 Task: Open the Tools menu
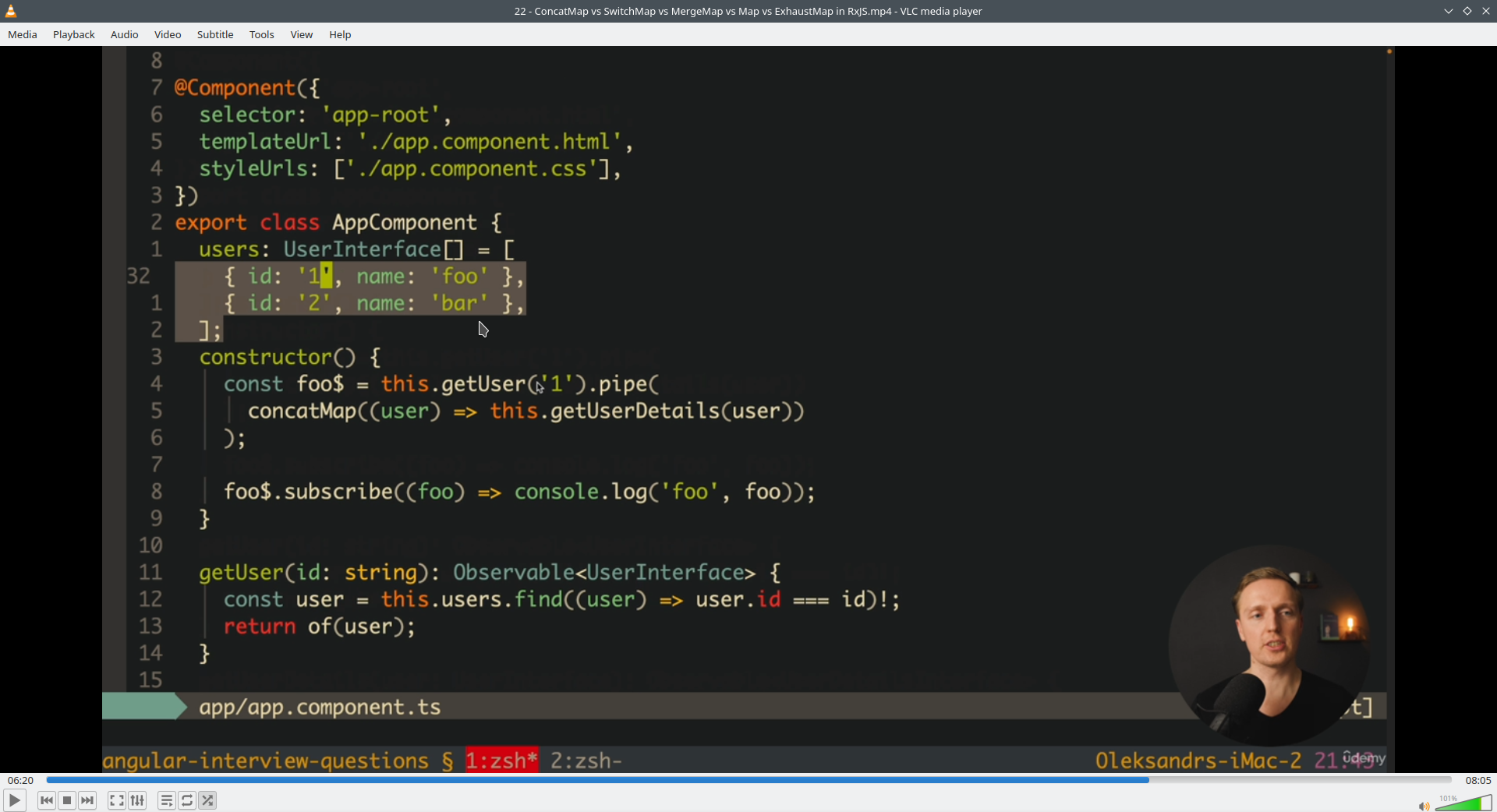coord(262,34)
